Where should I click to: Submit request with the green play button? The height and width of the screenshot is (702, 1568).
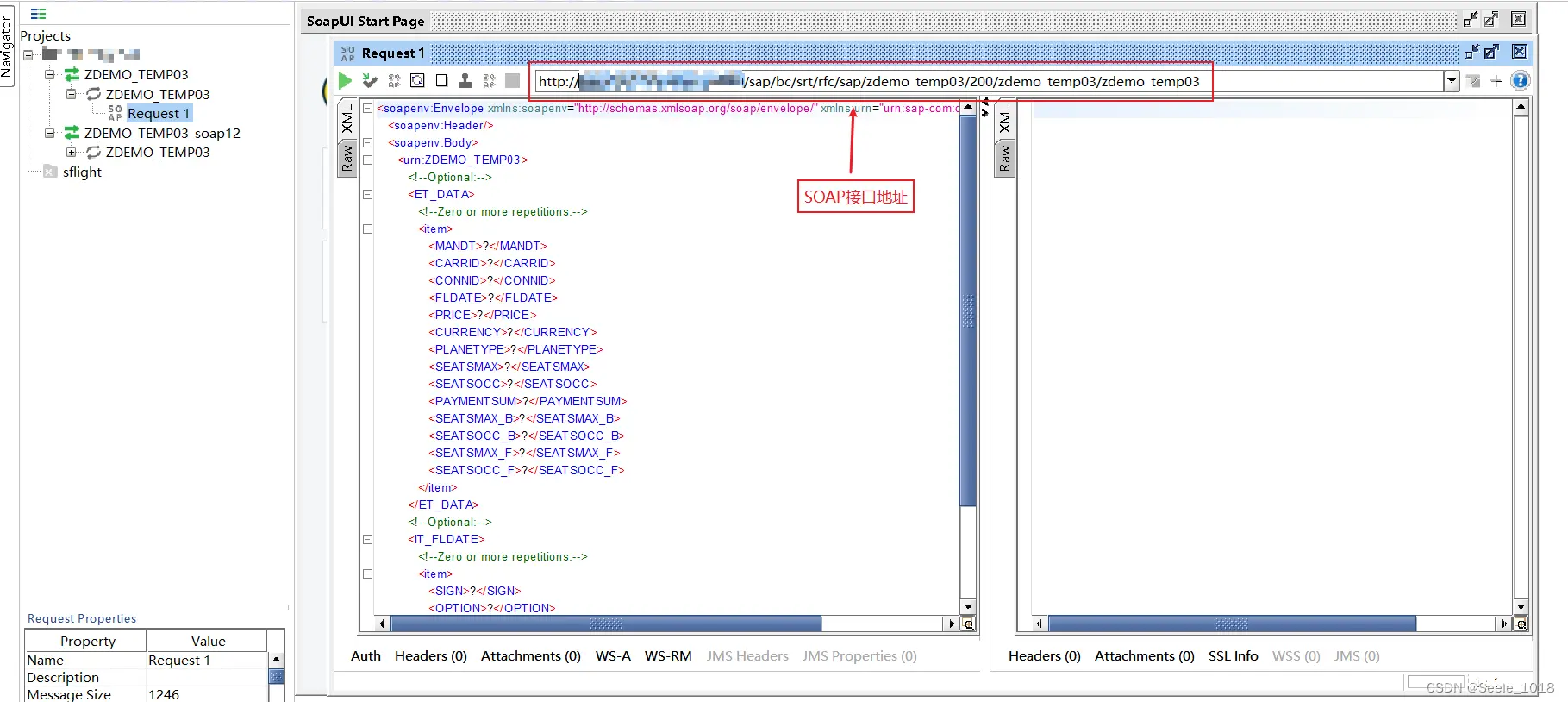point(346,81)
